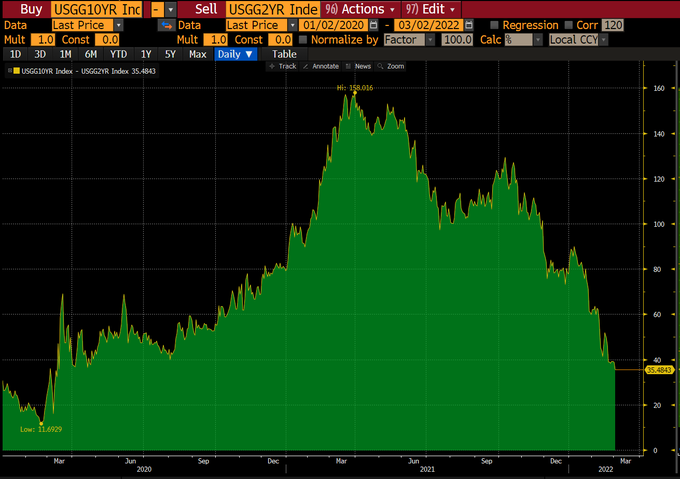This screenshot has height=479, width=680.
Task: Expand the Sell side Last Price dropdown
Action: pos(293,25)
